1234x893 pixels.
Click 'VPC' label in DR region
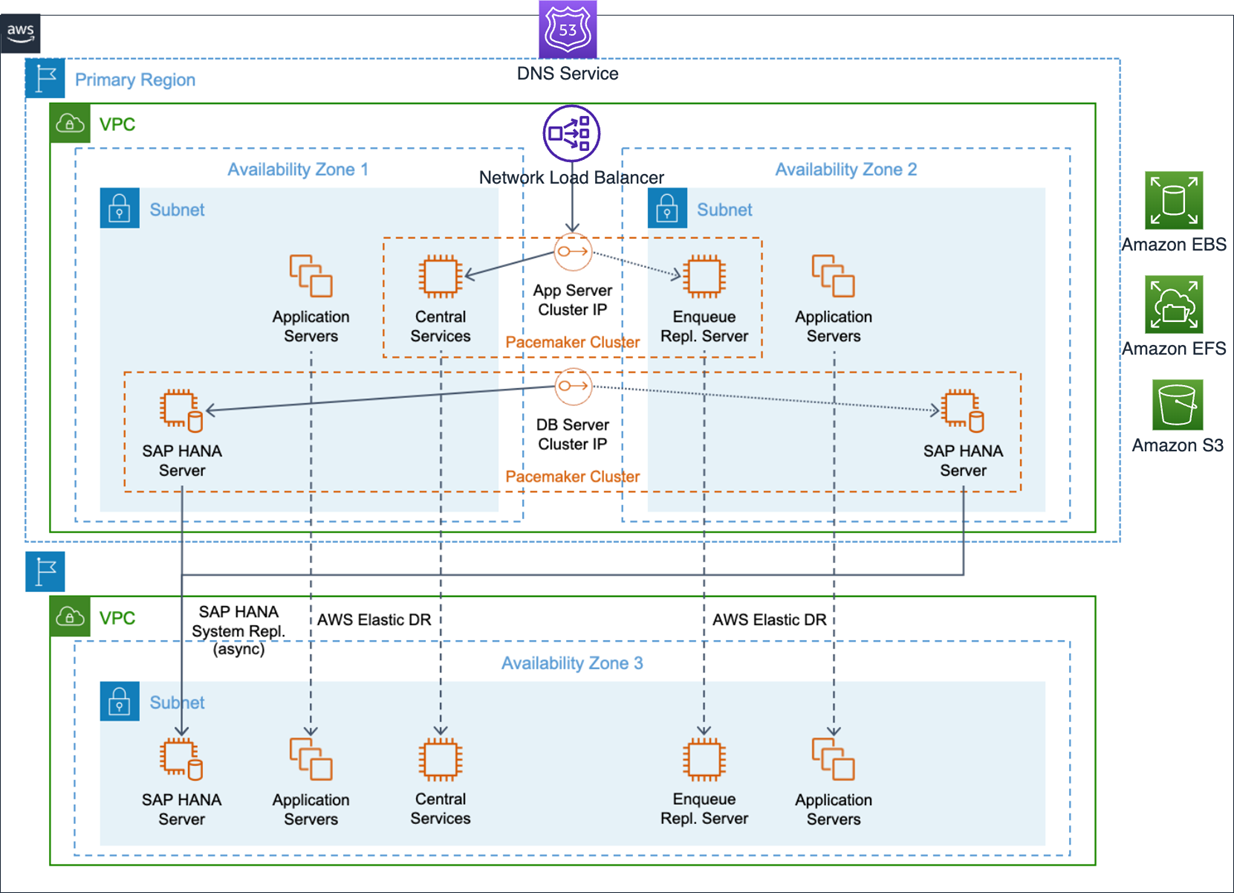coord(117,618)
